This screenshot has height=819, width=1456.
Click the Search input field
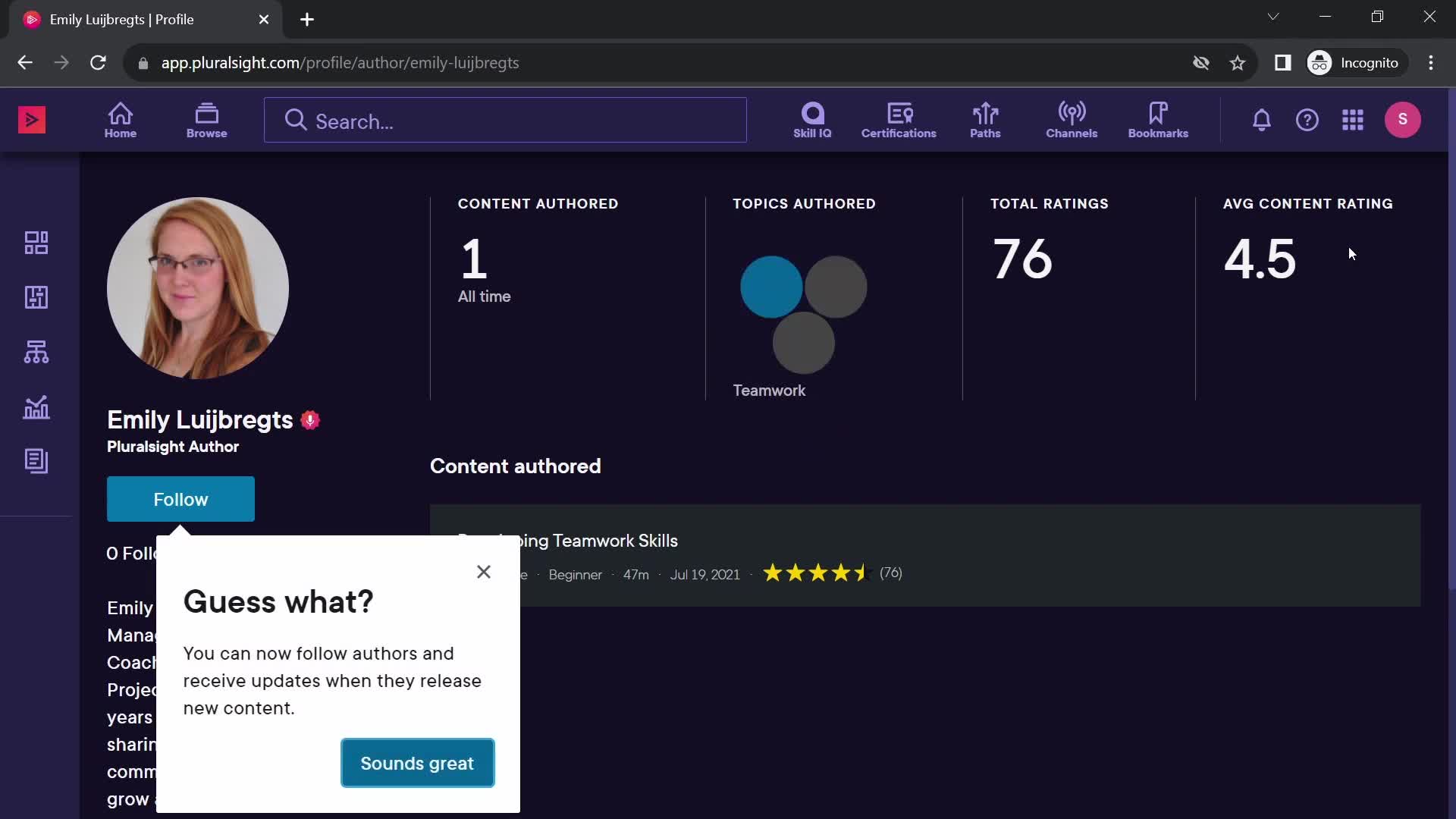[505, 120]
